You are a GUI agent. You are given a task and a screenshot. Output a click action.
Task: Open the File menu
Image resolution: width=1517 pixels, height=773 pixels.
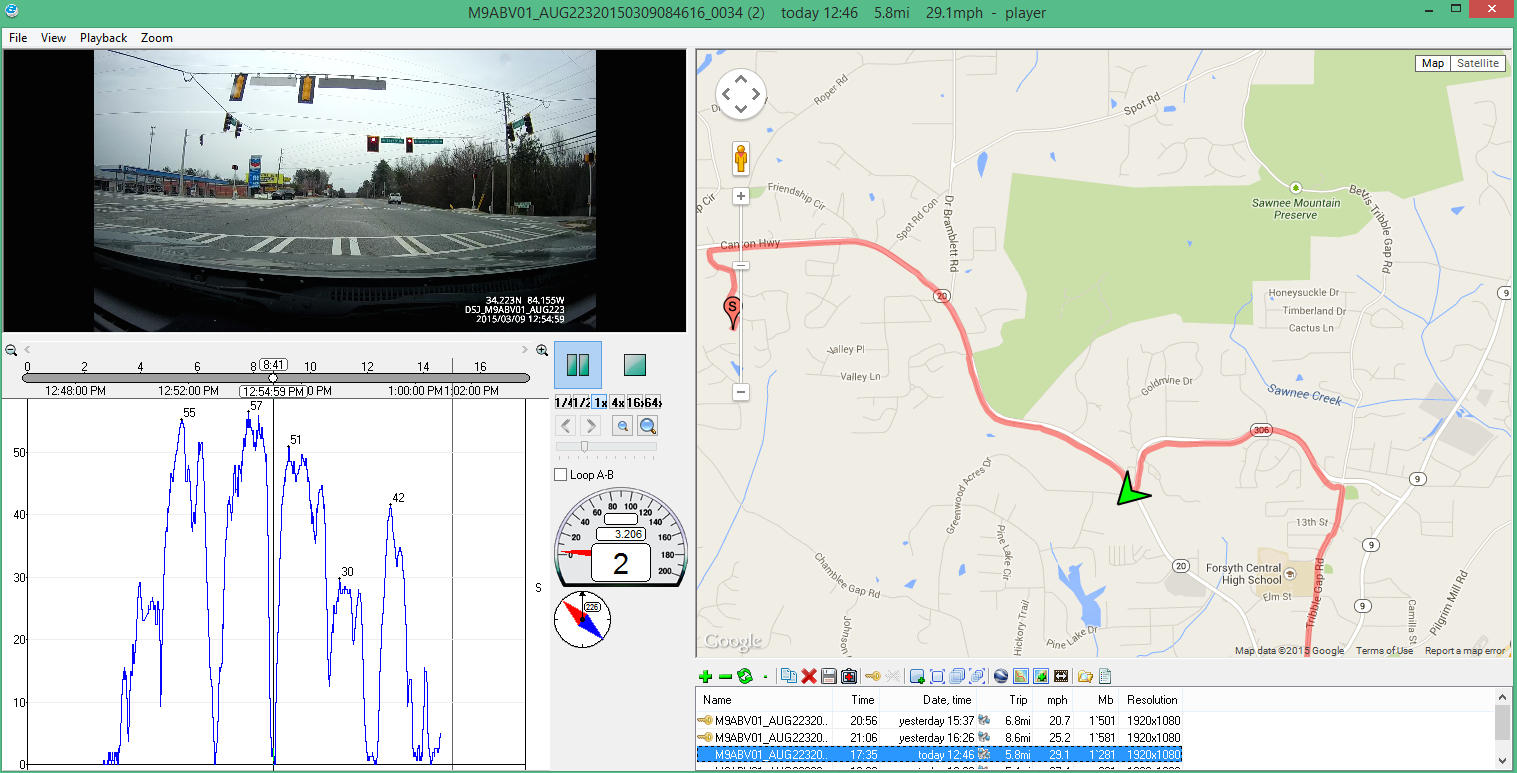(x=18, y=38)
